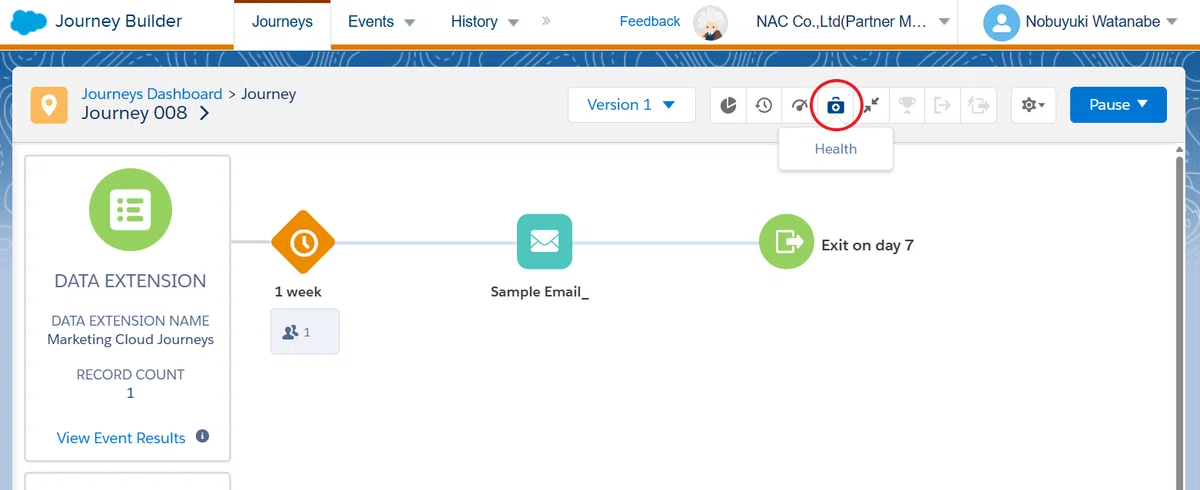Click the Einstein avatar icon
The image size is (1200, 490).
point(711,22)
